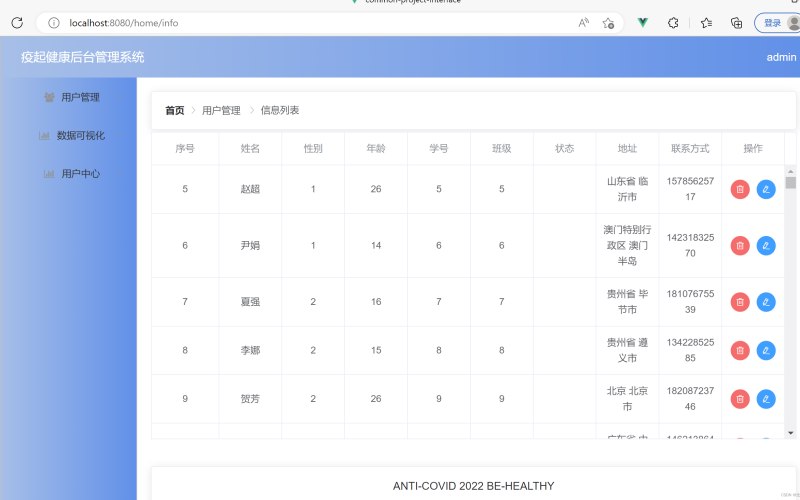800x500 pixels.
Task: Edit the row for 李娜
Action: [766, 350]
